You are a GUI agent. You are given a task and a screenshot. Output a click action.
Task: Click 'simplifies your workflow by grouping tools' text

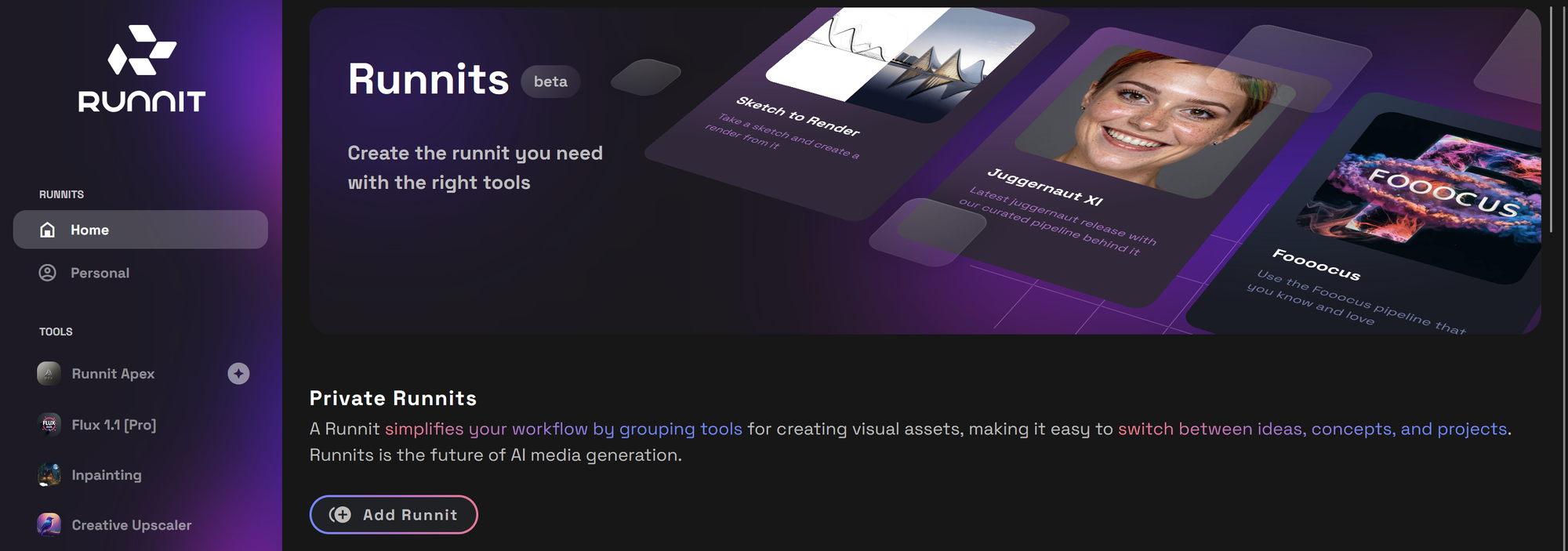tap(563, 429)
